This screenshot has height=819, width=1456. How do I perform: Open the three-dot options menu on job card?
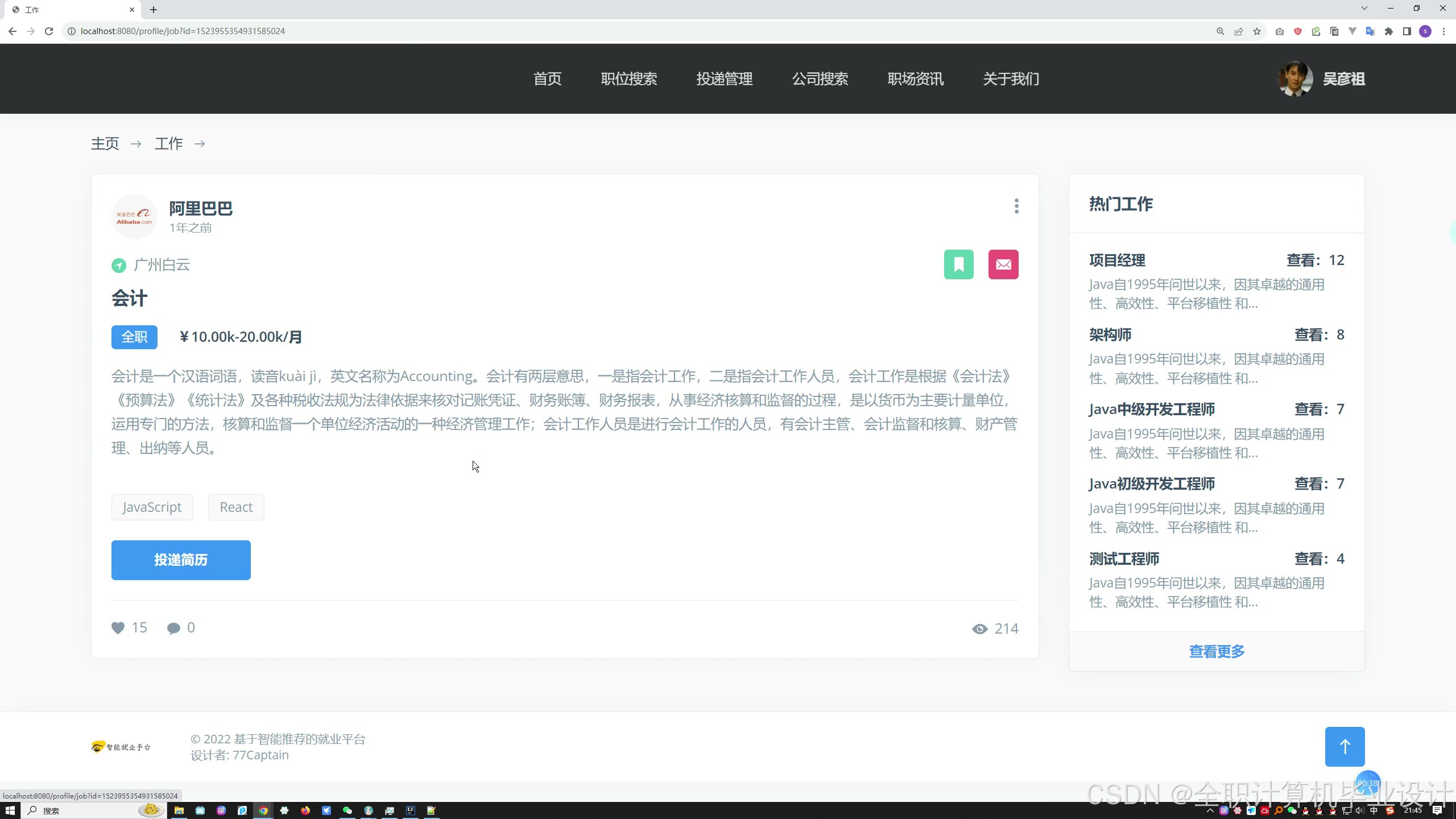pyautogui.click(x=1016, y=206)
